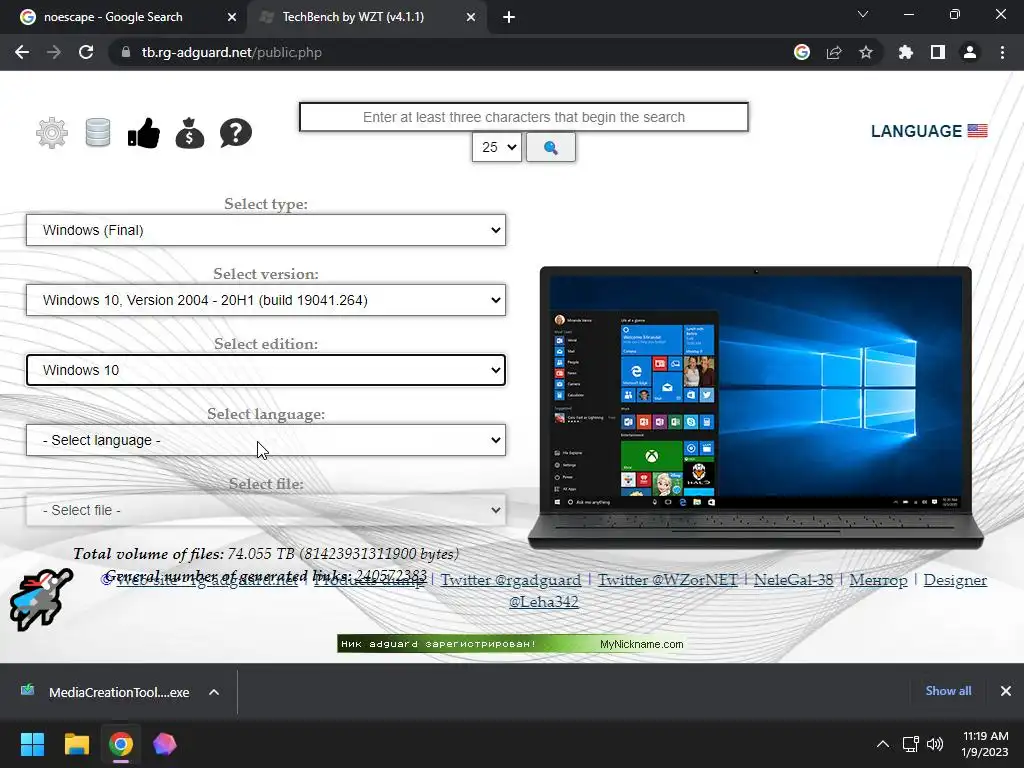Open the Select file dropdown
This screenshot has height=768, width=1024.
[266, 510]
